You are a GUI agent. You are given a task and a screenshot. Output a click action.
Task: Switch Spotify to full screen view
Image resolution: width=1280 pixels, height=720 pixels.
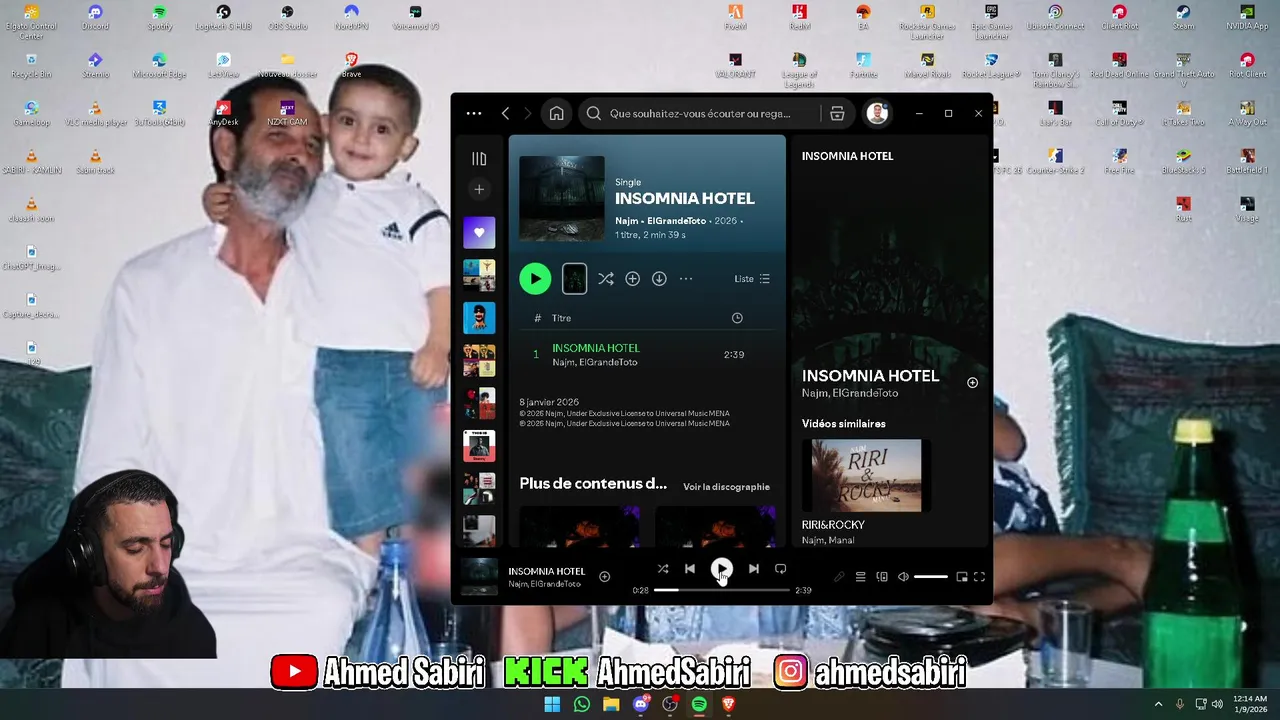[x=980, y=577]
